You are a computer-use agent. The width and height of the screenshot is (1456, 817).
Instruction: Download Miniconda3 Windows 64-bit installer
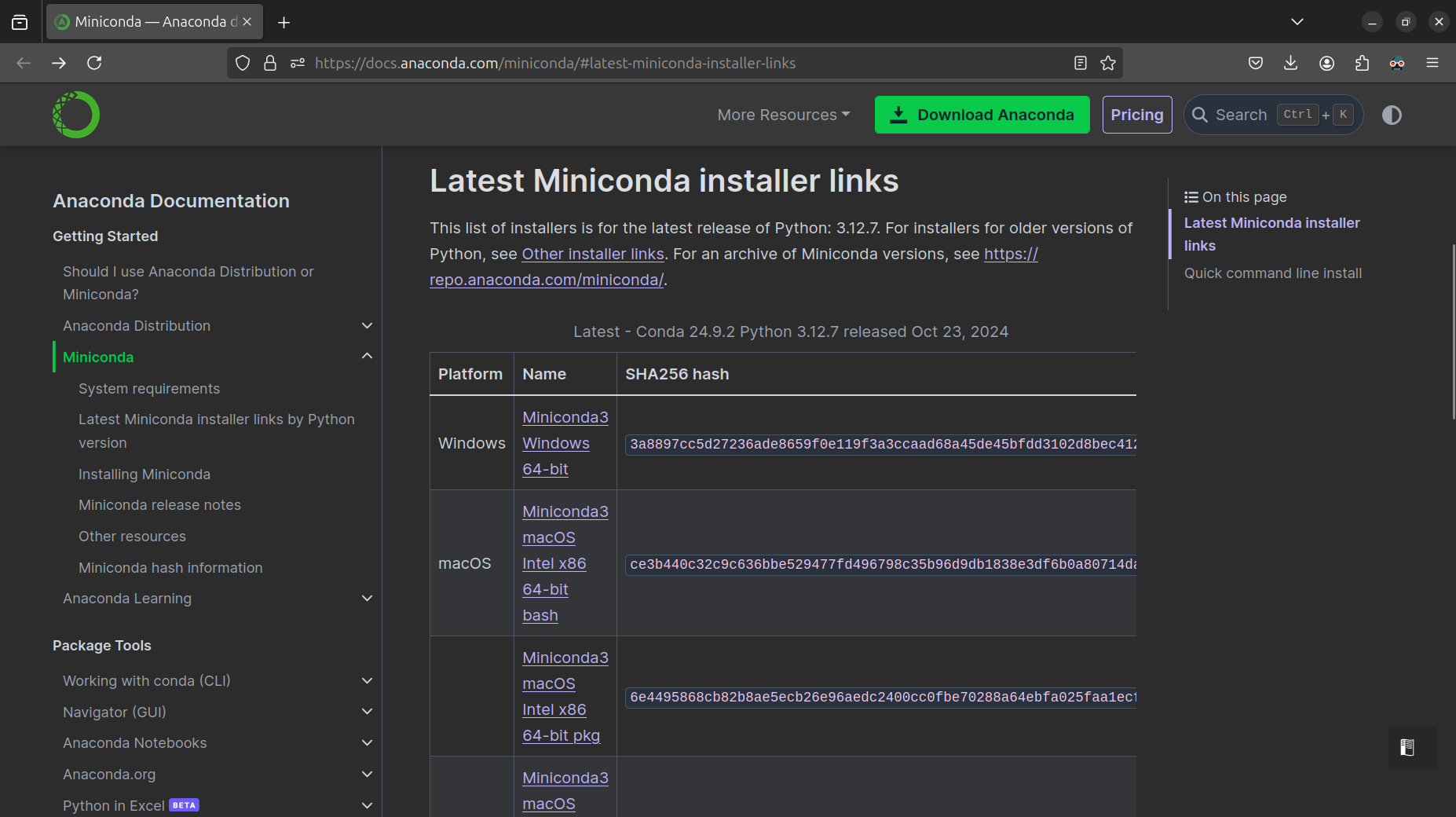click(565, 443)
